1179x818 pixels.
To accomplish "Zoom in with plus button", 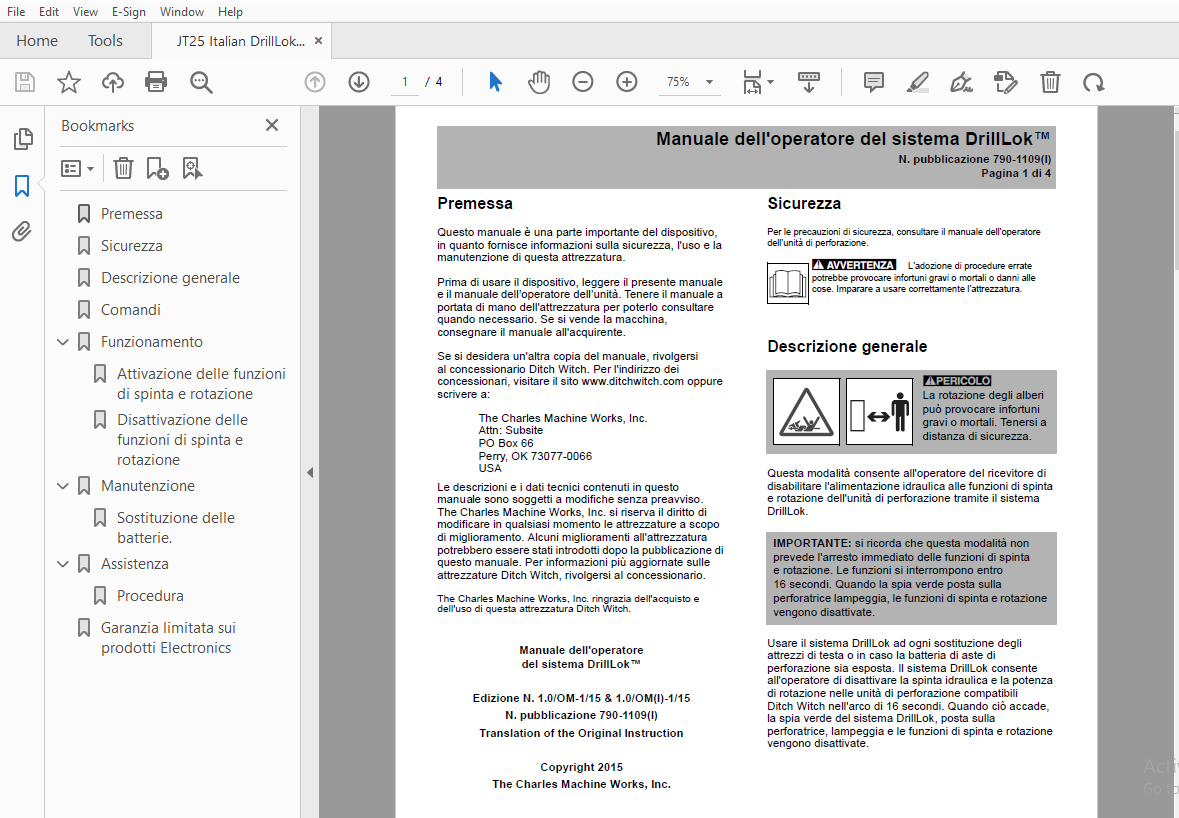I will [626, 82].
